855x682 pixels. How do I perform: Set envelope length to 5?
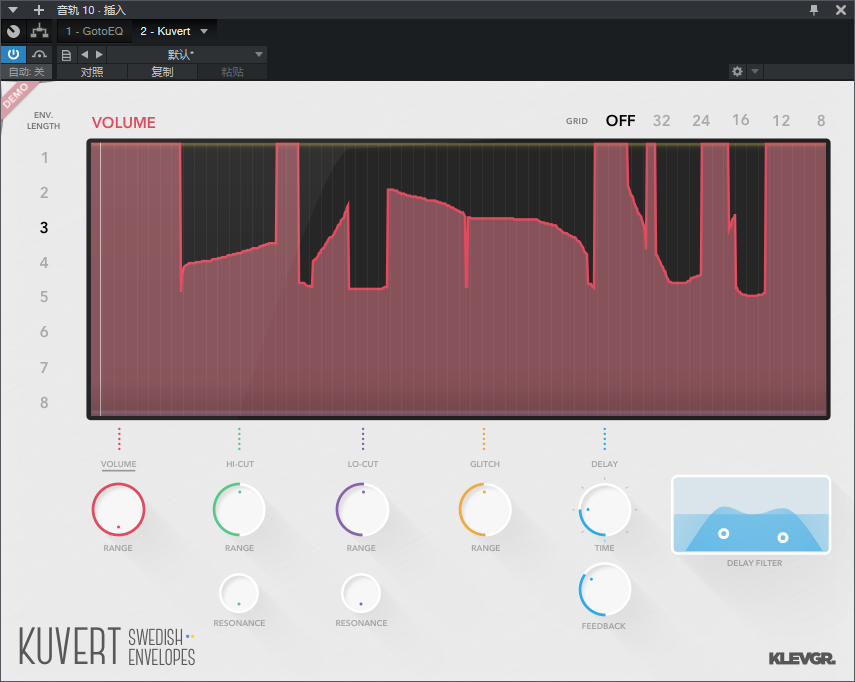(44, 297)
